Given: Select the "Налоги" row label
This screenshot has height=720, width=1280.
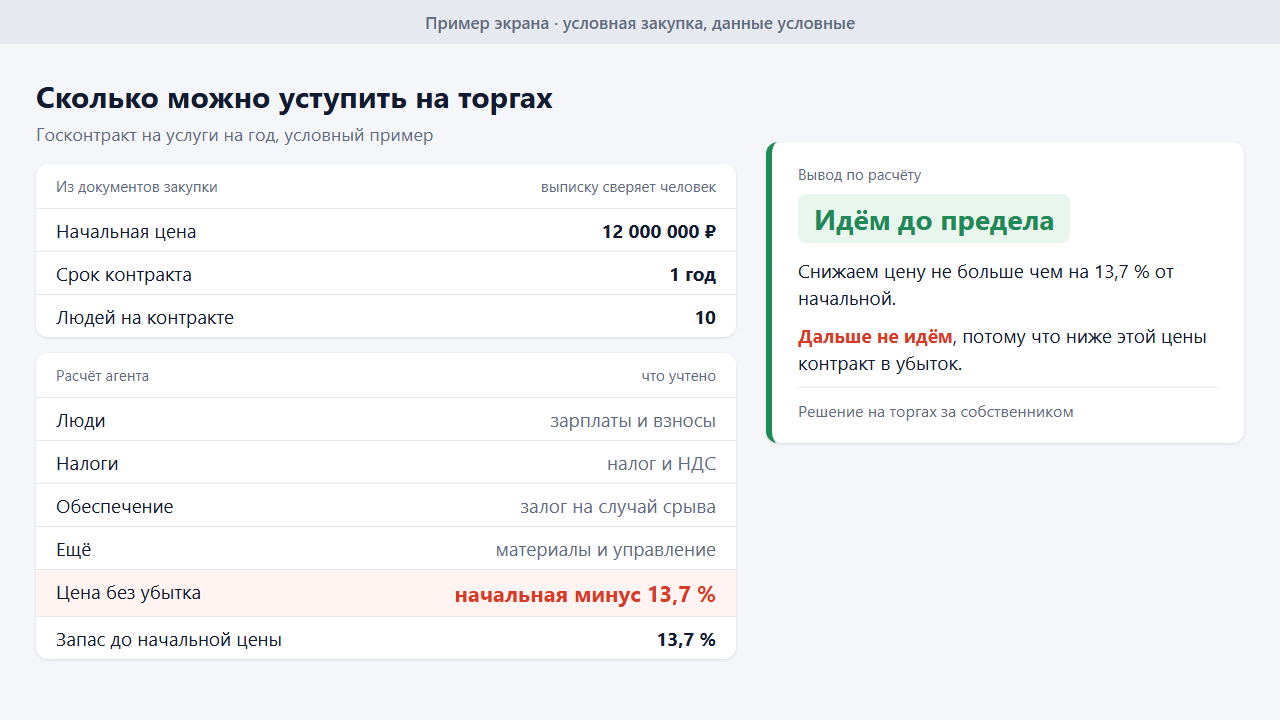Looking at the screenshot, I should point(87,464).
